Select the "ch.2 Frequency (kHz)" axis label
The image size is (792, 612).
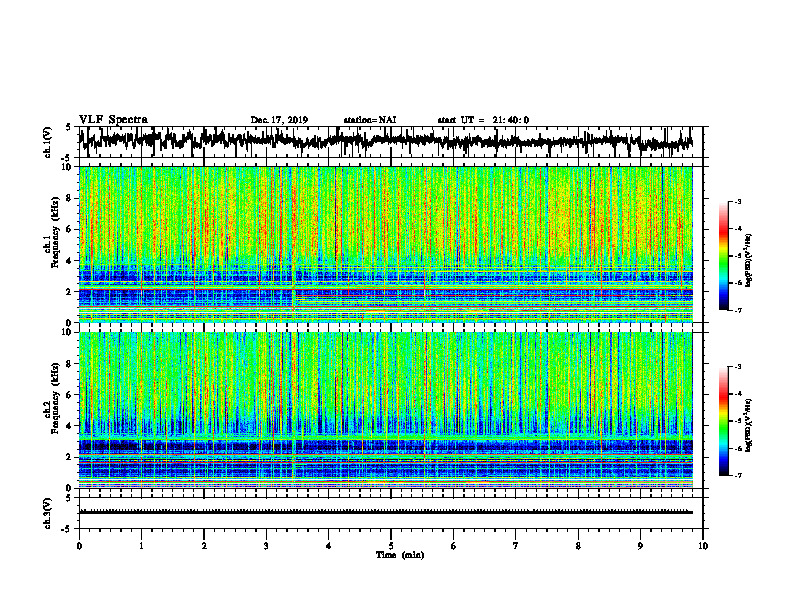tap(52, 397)
